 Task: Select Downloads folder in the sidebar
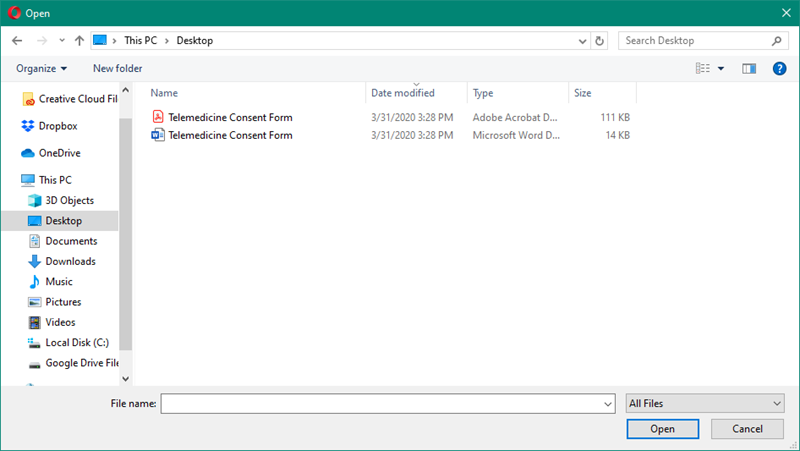tap(70, 261)
